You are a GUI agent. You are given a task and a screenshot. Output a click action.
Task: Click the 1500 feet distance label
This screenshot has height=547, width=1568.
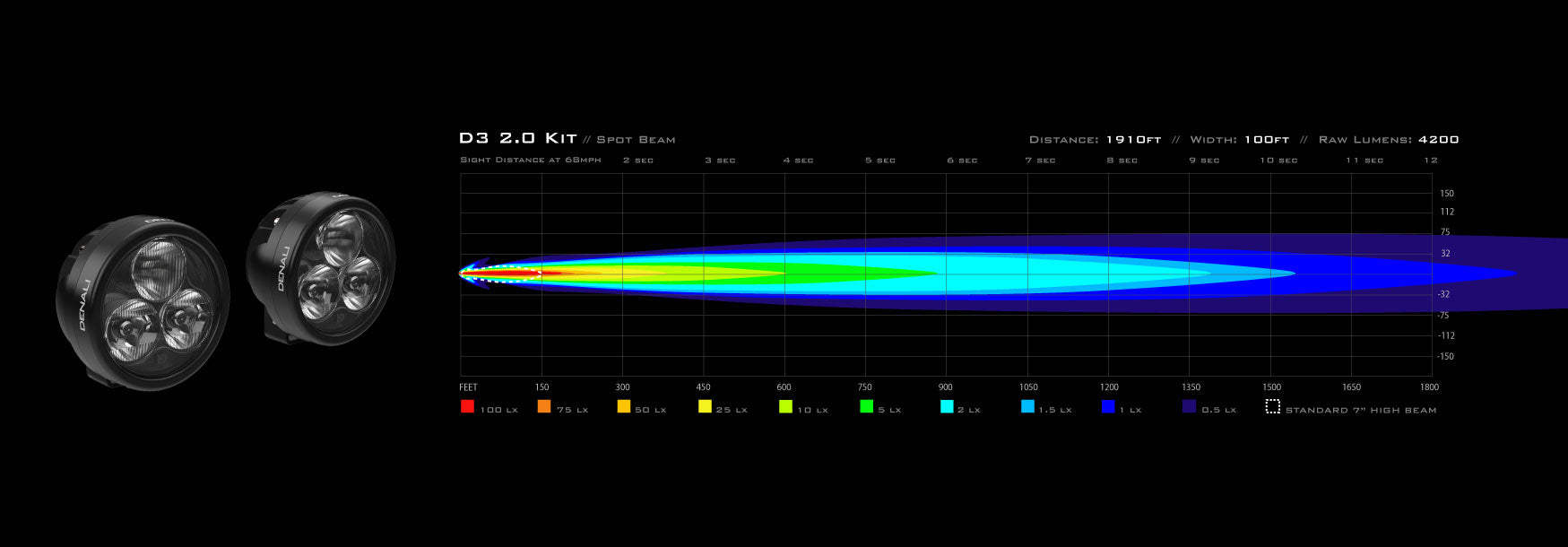pos(1271,387)
